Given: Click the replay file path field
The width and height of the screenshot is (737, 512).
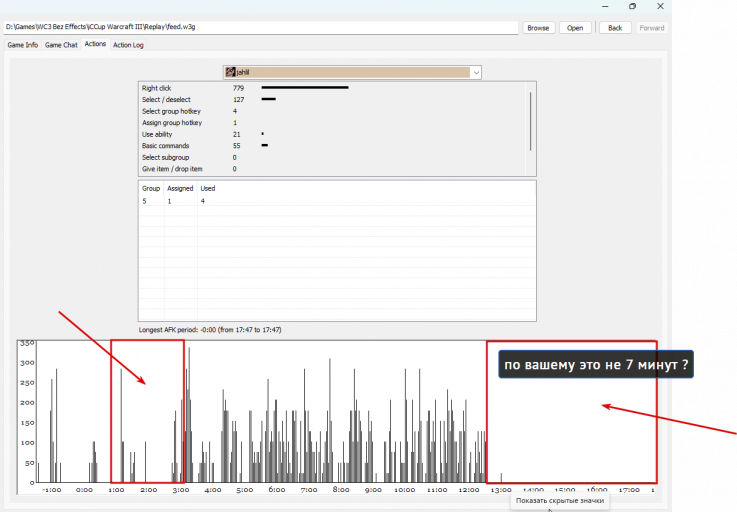Looking at the screenshot, I should (x=261, y=27).
